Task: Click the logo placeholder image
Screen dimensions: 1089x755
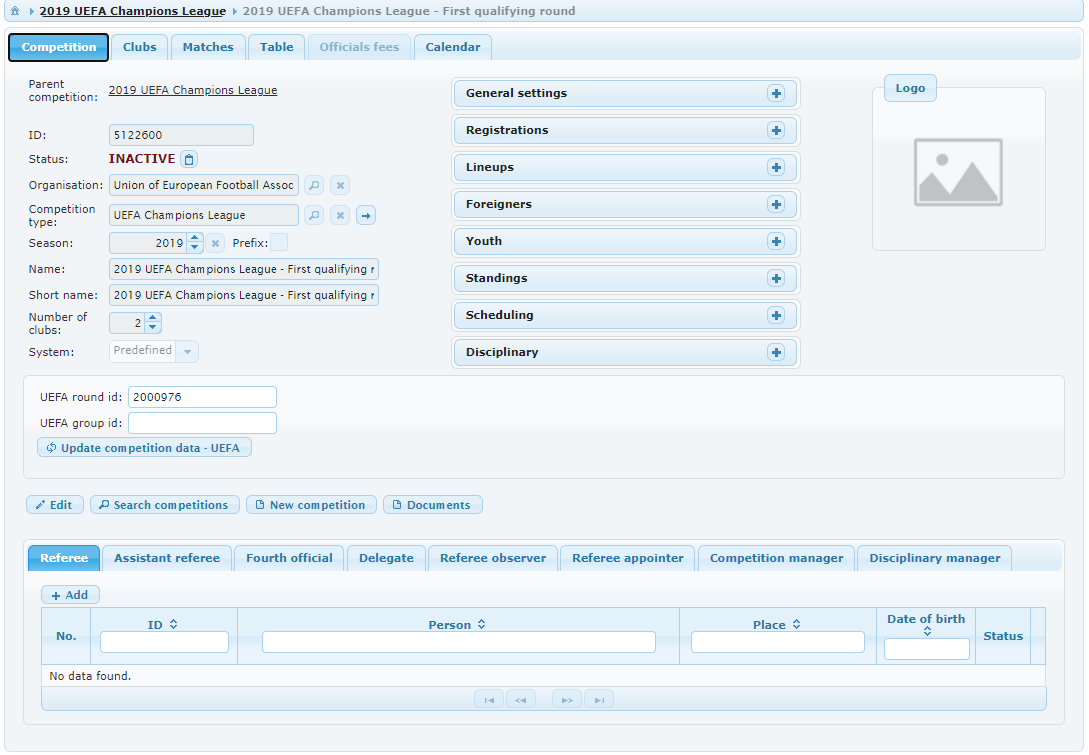Action: coord(958,172)
